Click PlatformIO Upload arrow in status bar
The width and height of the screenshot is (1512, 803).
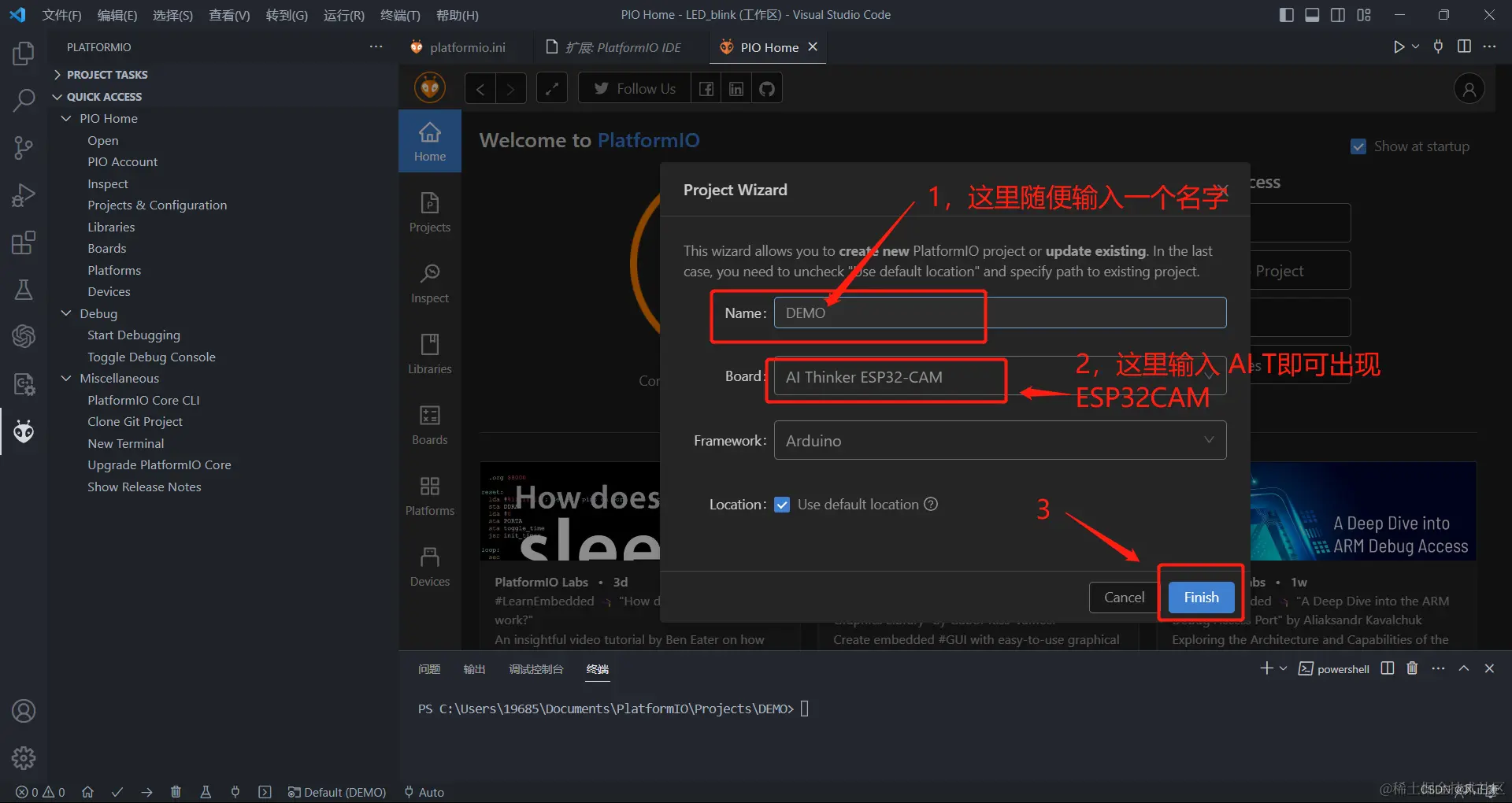click(x=146, y=792)
